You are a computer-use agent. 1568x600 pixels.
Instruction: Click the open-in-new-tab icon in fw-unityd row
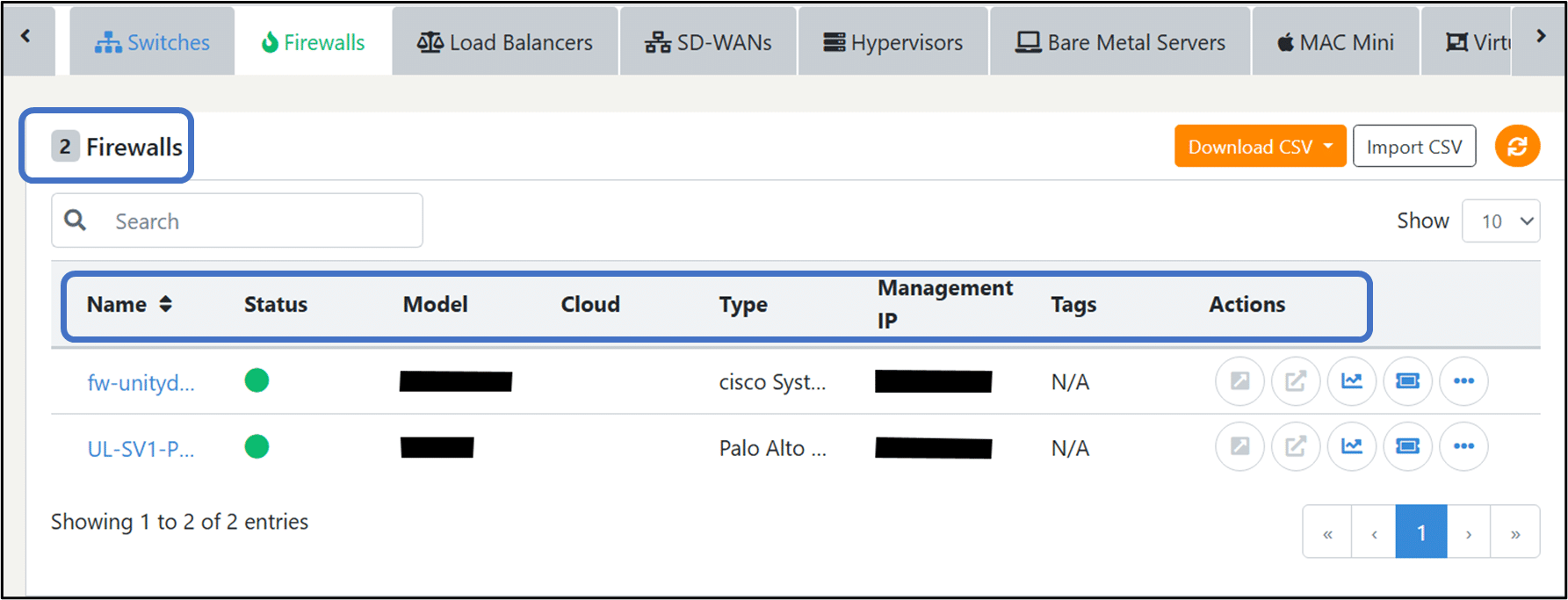(x=1296, y=381)
